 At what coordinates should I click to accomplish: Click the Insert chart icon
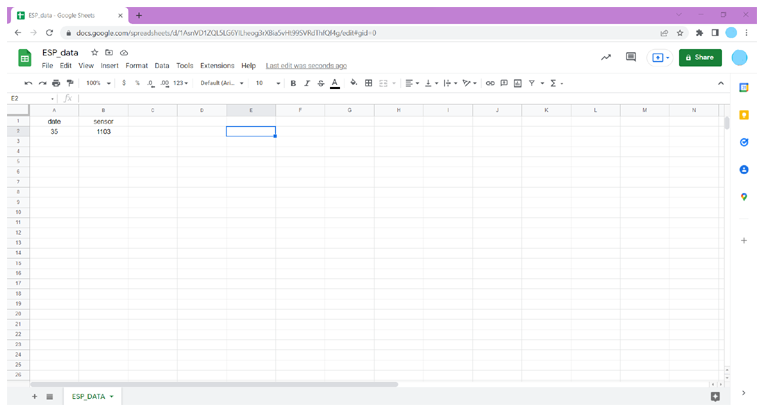517,83
